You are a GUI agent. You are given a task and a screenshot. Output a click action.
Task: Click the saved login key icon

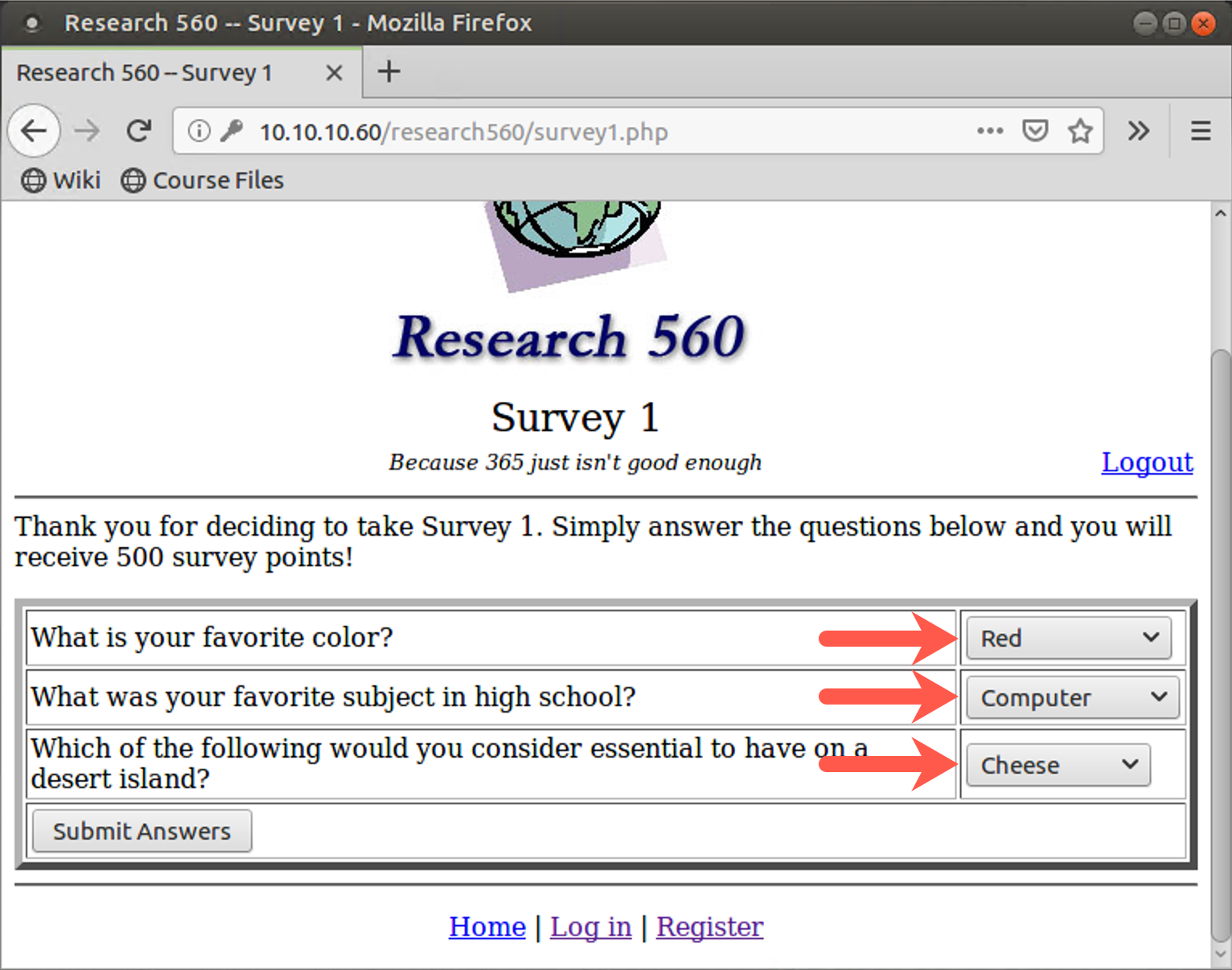click(x=232, y=131)
